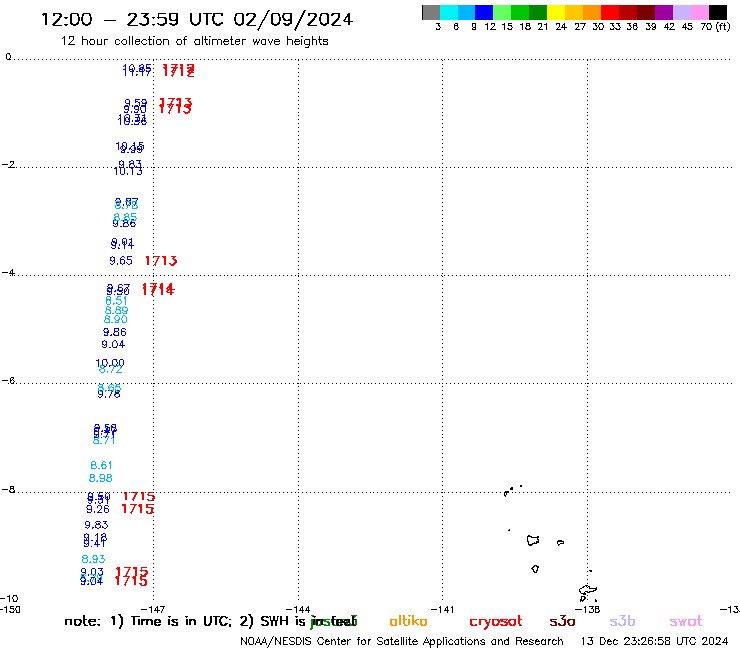740x650 pixels.
Task: Click the 's3a' satellite label
Action: pyautogui.click(x=562, y=622)
